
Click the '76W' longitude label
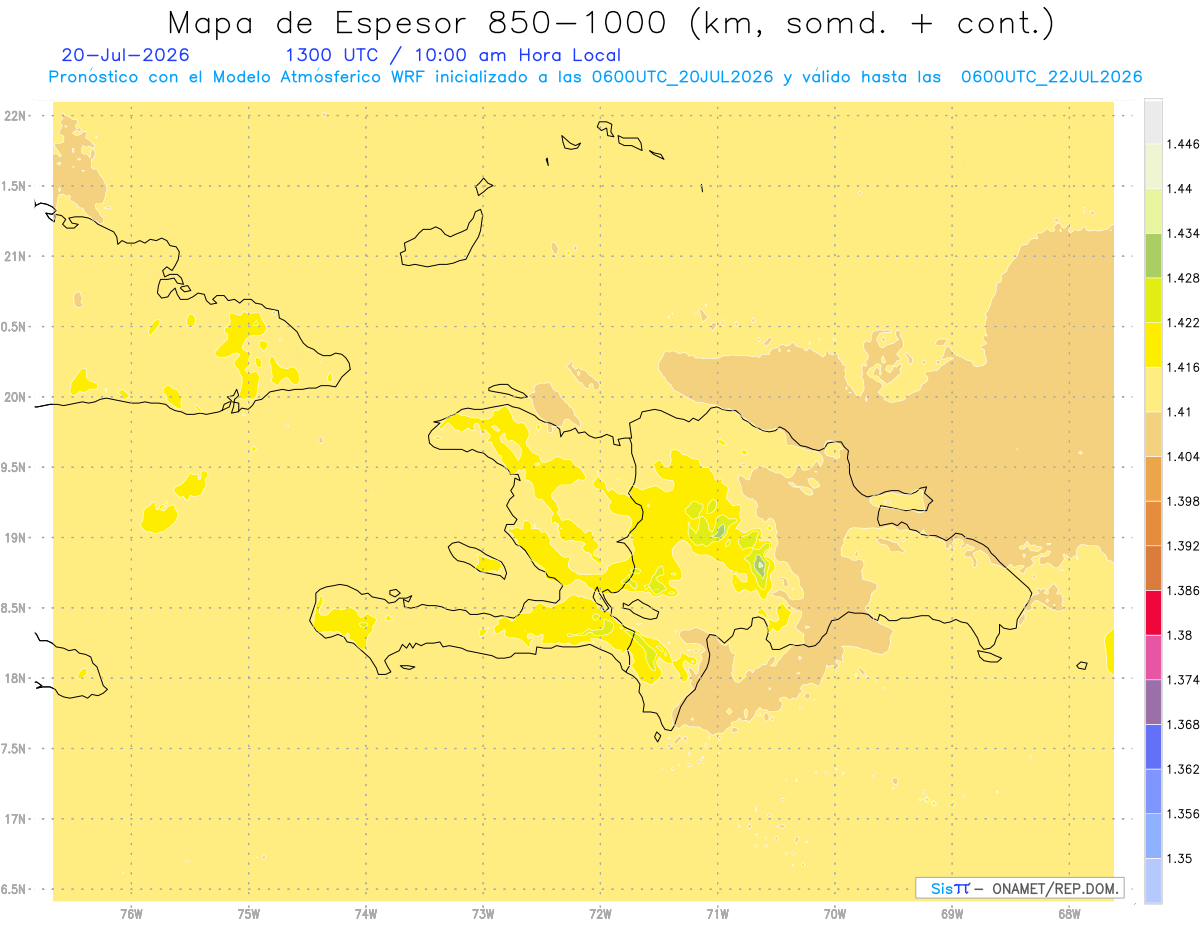tap(131, 913)
